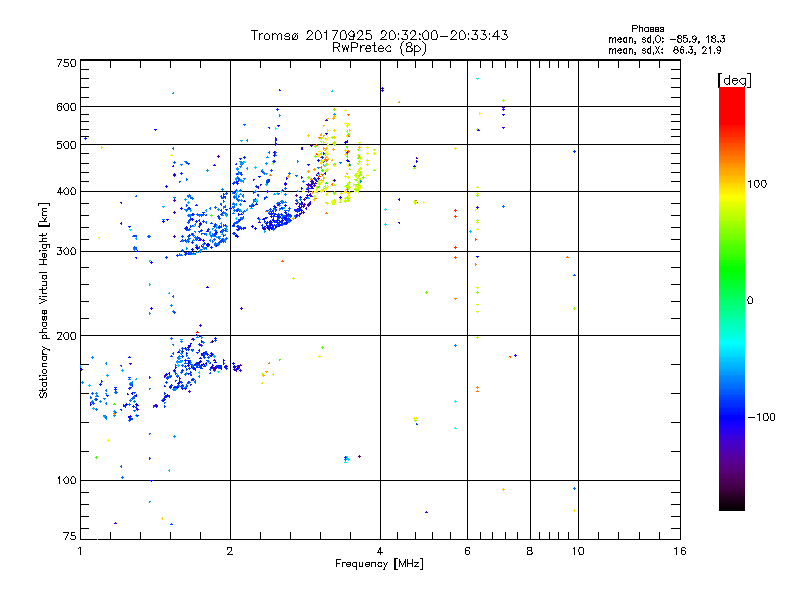This screenshot has width=800, height=600.
Task: Click the '[deg]' colorbar unit label
Action: (x=734, y=80)
